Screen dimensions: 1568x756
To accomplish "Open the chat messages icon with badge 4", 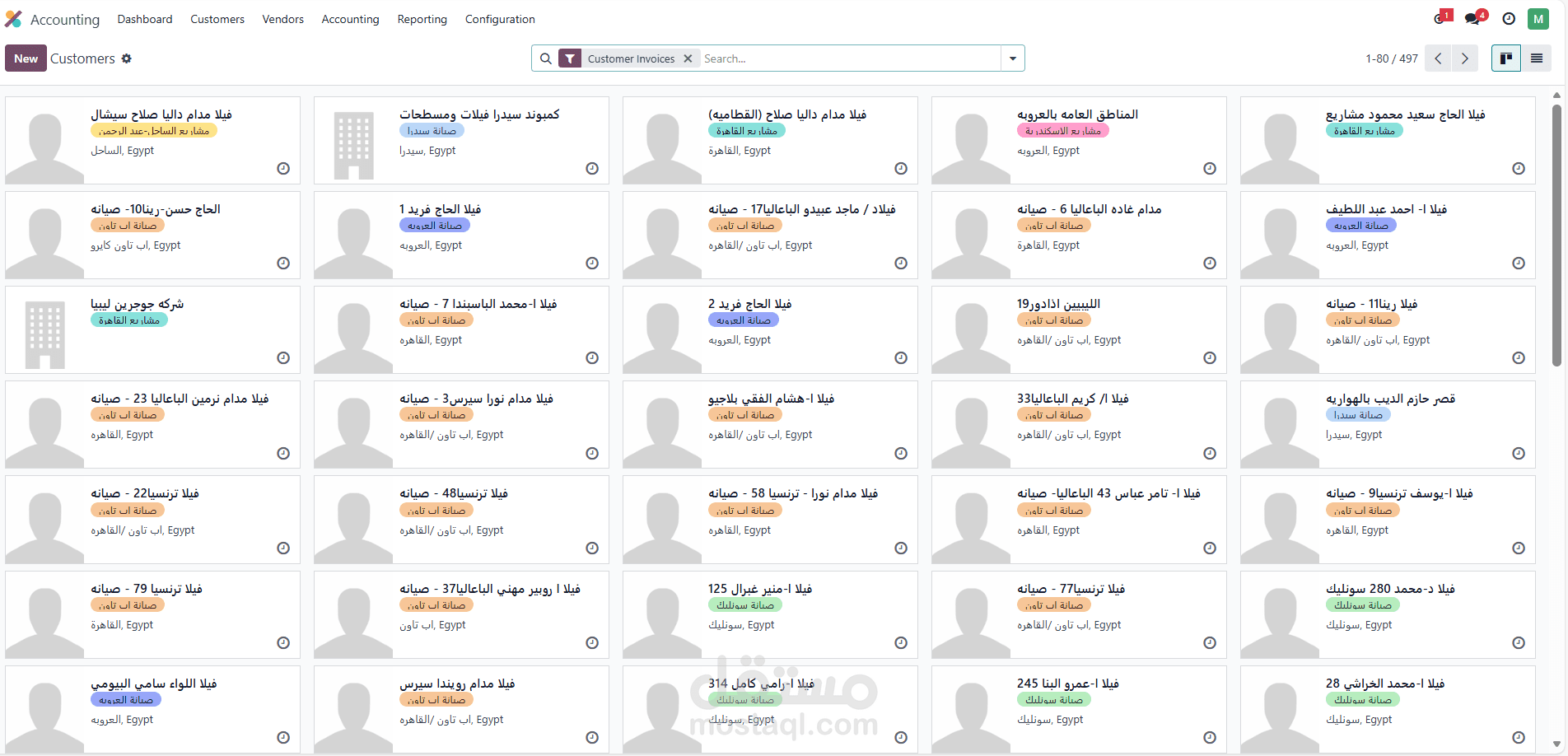I will 1473,19.
